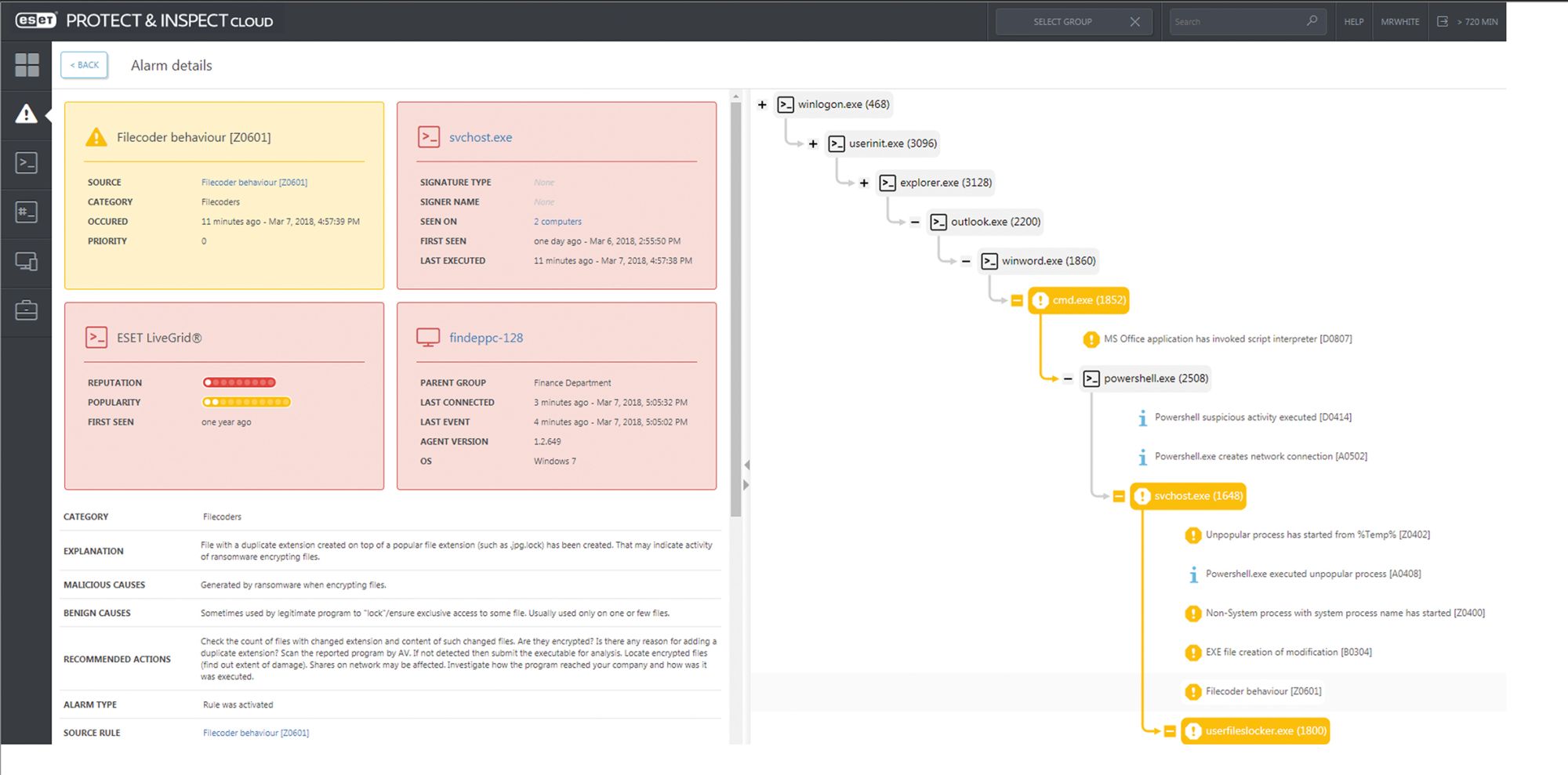The width and height of the screenshot is (1568, 775).
Task: Select Powershell.exe executed unpopular process [A0408]
Action: tap(1313, 574)
